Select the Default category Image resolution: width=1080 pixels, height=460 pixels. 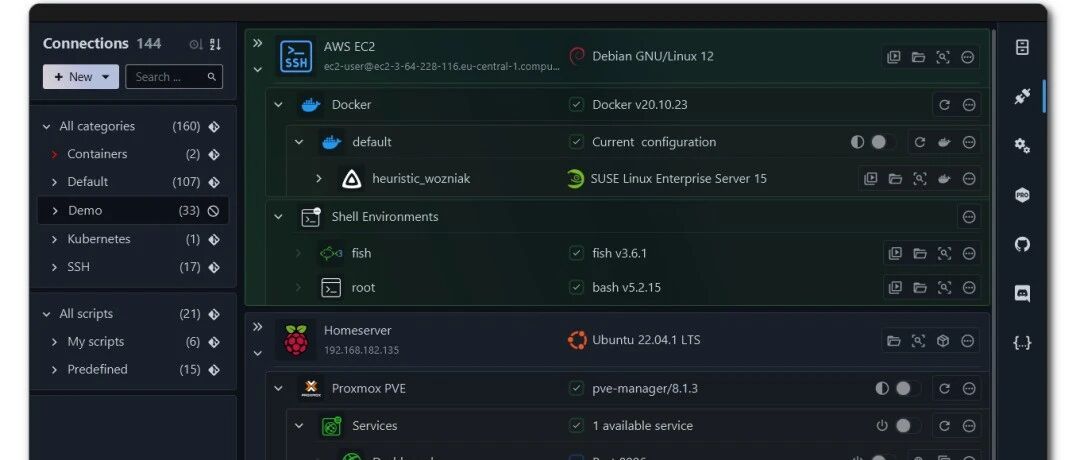pos(133,182)
